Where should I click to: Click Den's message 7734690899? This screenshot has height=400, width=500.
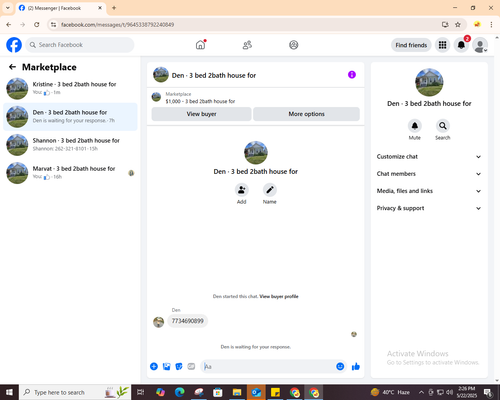tap(187, 321)
